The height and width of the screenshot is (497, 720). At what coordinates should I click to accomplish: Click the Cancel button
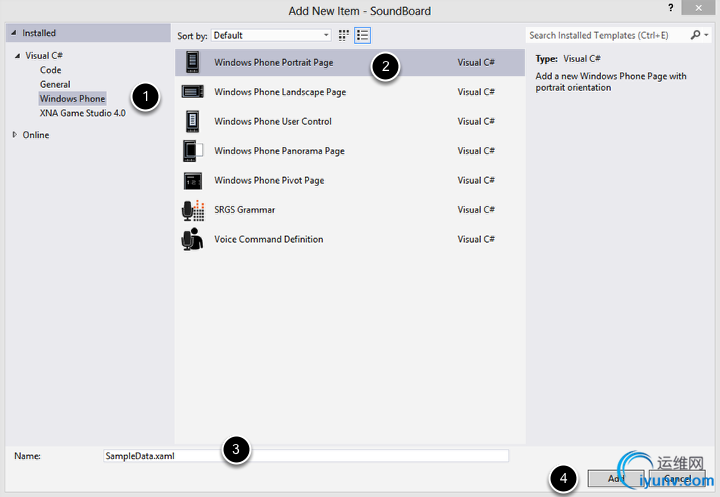677,479
